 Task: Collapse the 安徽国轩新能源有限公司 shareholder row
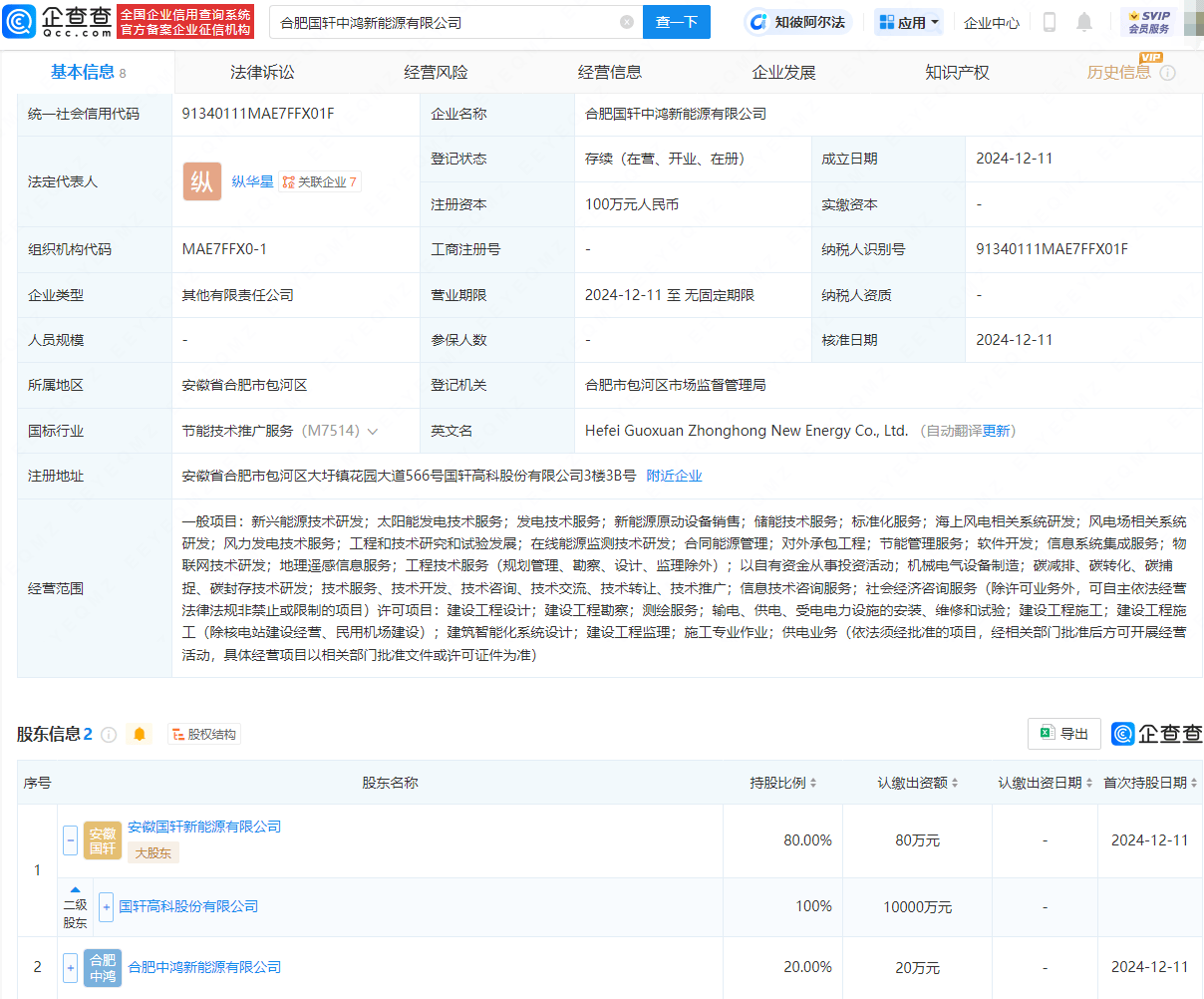(70, 840)
